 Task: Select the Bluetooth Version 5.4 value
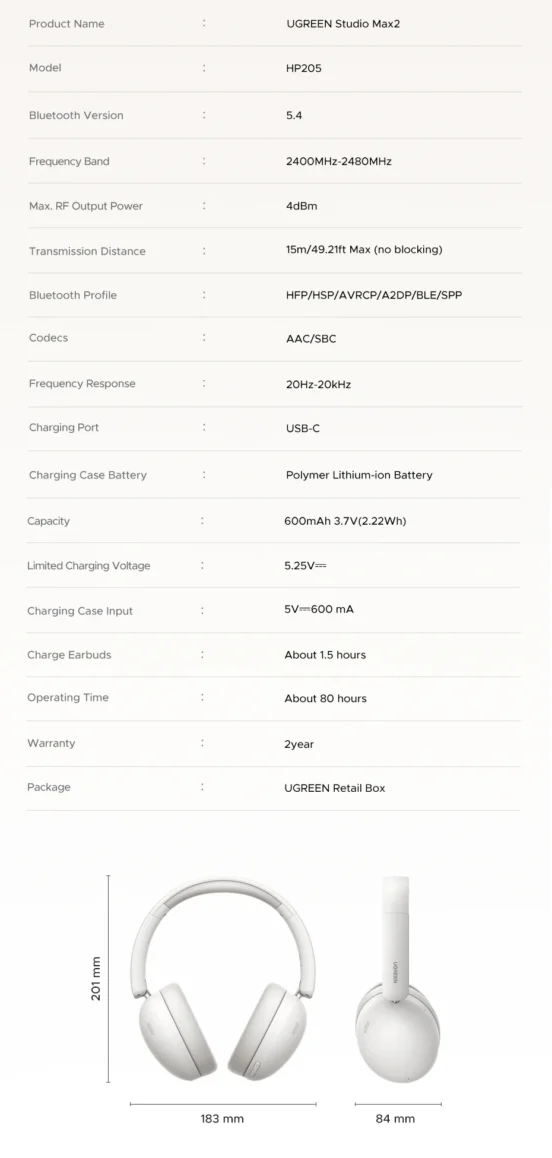pyautogui.click(x=294, y=115)
